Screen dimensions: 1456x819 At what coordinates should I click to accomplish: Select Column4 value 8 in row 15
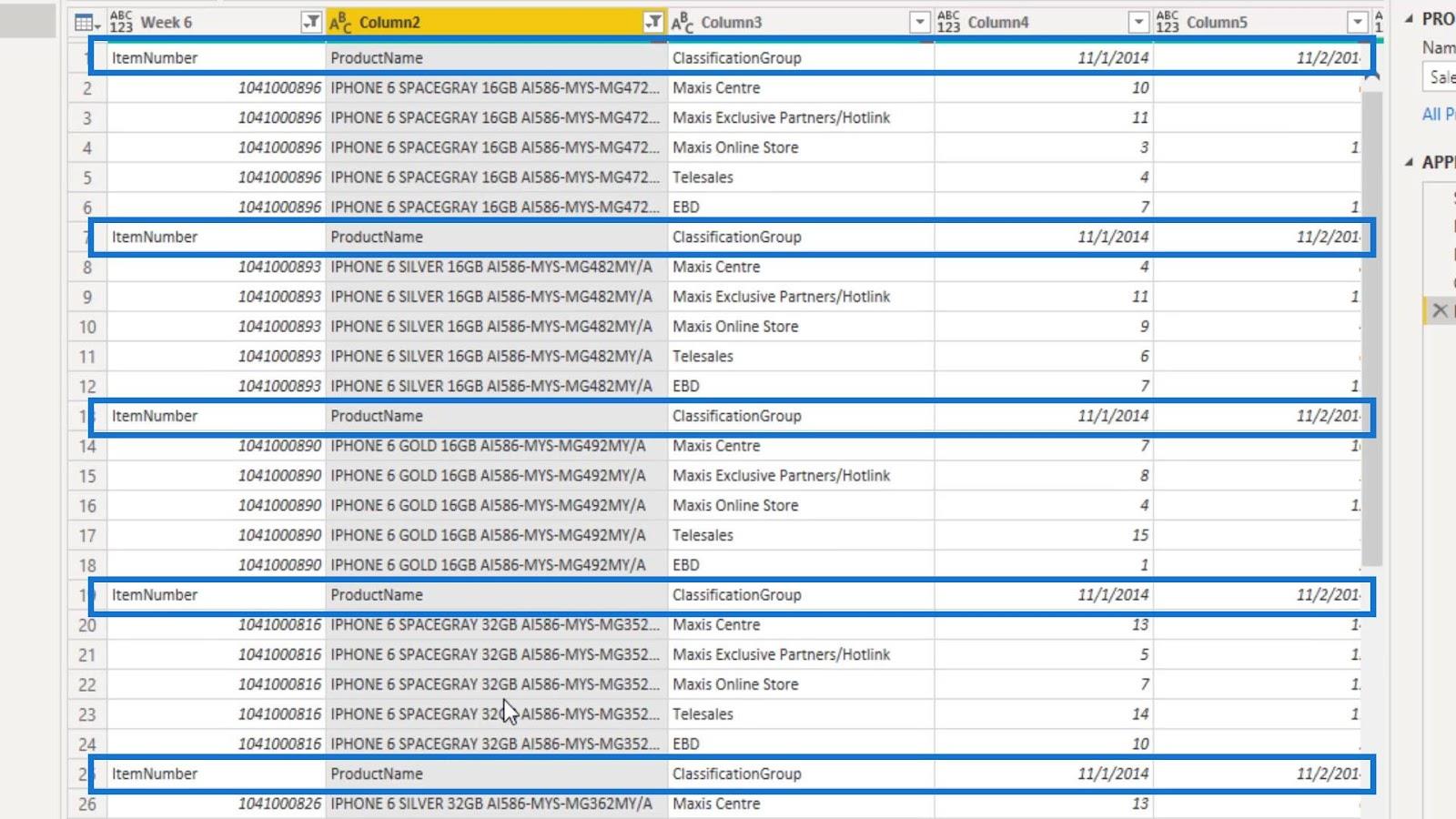coord(1044,476)
